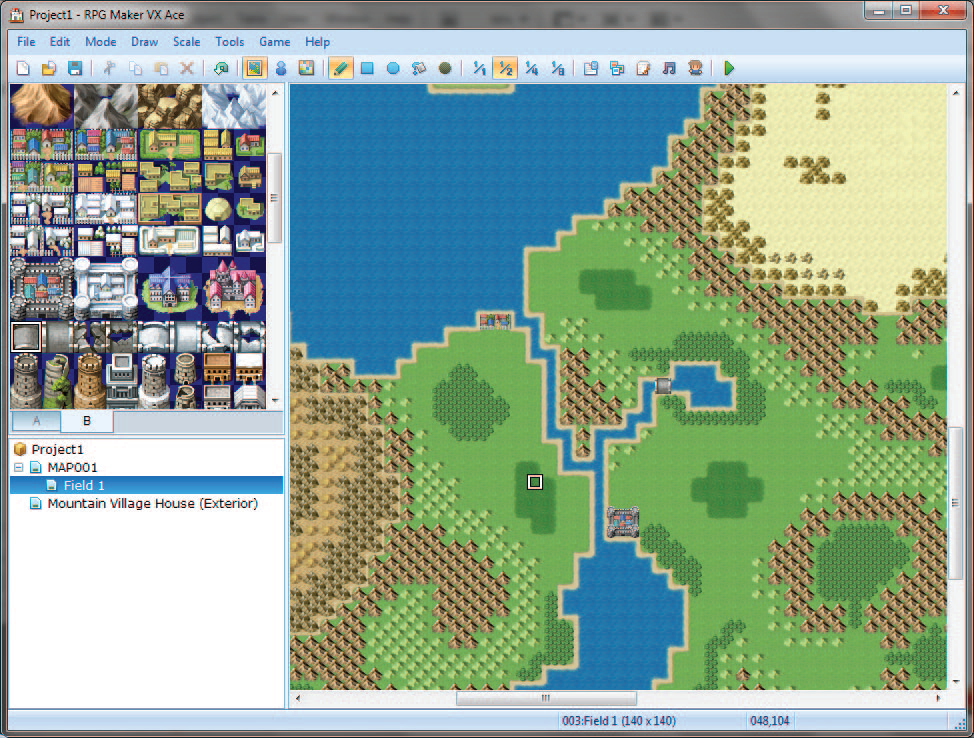Click the stone bridge tile by pond
This screenshot has height=738, width=974.
[x=663, y=386]
